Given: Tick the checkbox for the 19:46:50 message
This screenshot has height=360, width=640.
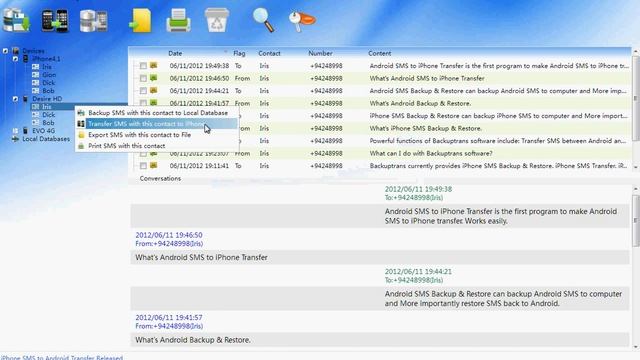Looking at the screenshot, I should click(x=143, y=78).
